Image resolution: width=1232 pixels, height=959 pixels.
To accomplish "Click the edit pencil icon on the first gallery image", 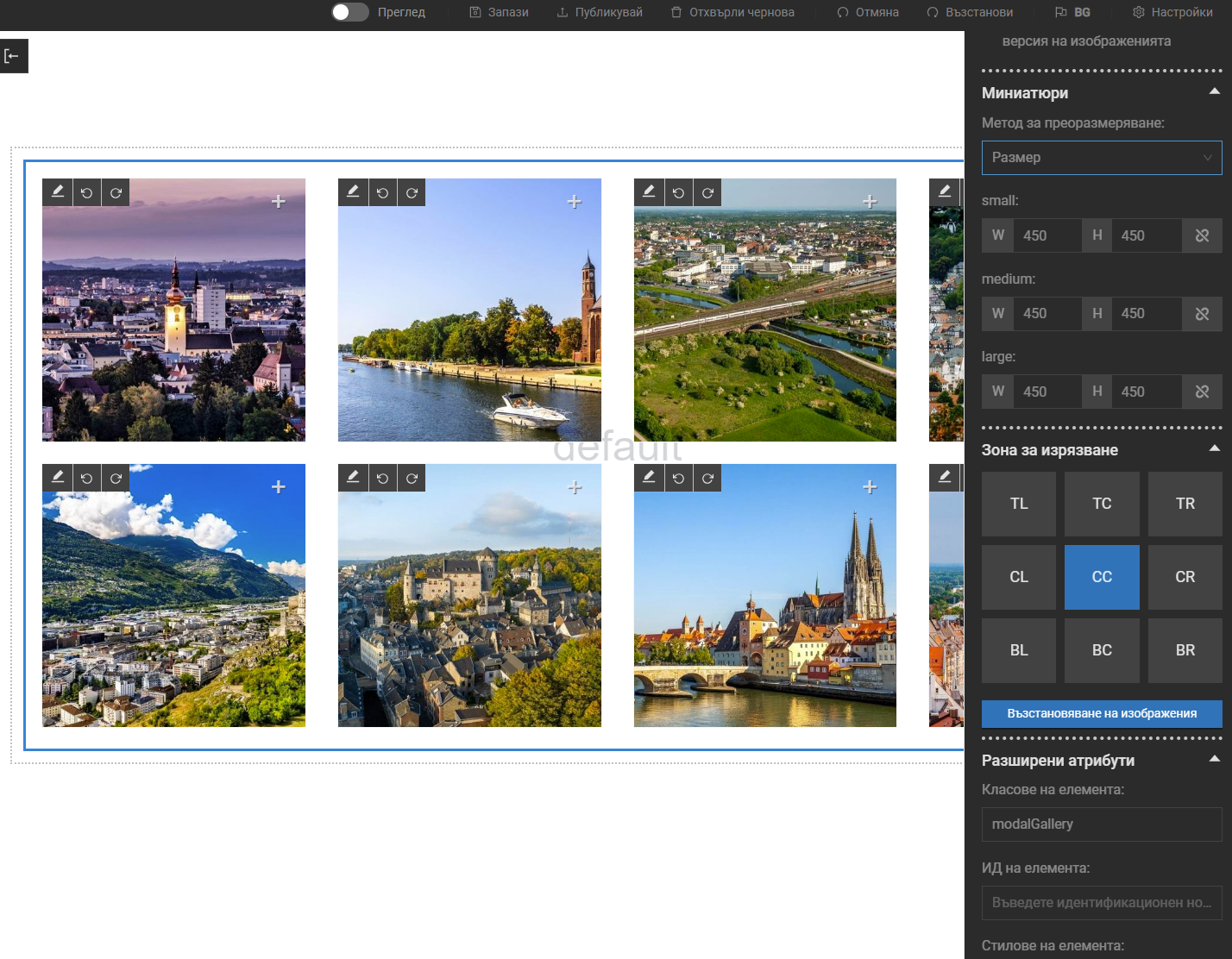I will pos(57,192).
